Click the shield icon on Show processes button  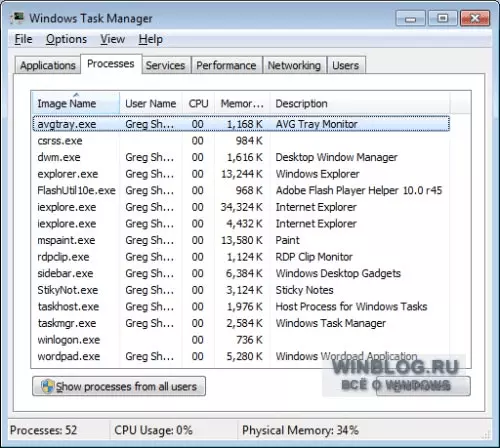pyautogui.click(x=48, y=386)
